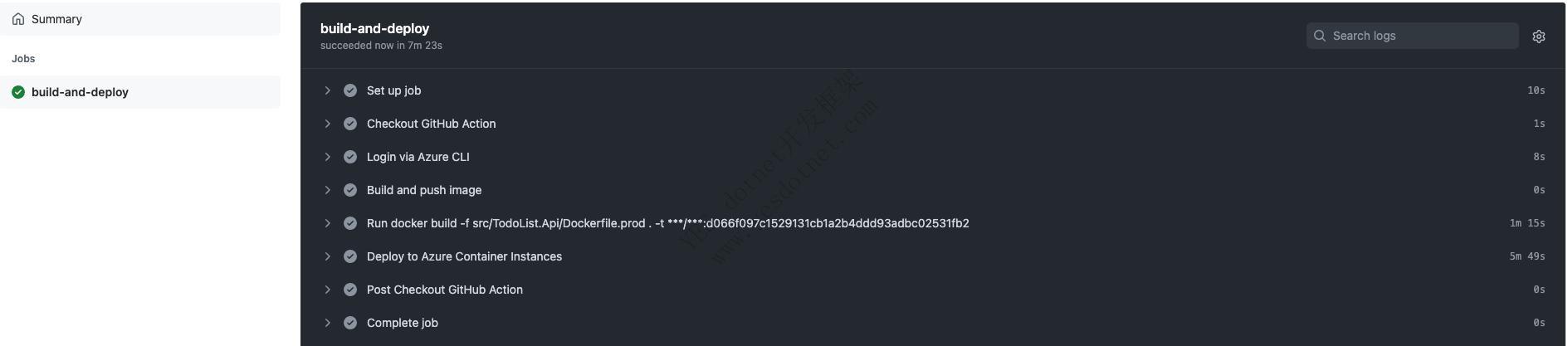Screen dimensions: 1568x346
Task: Click the Run docker build step label
Action: point(668,223)
